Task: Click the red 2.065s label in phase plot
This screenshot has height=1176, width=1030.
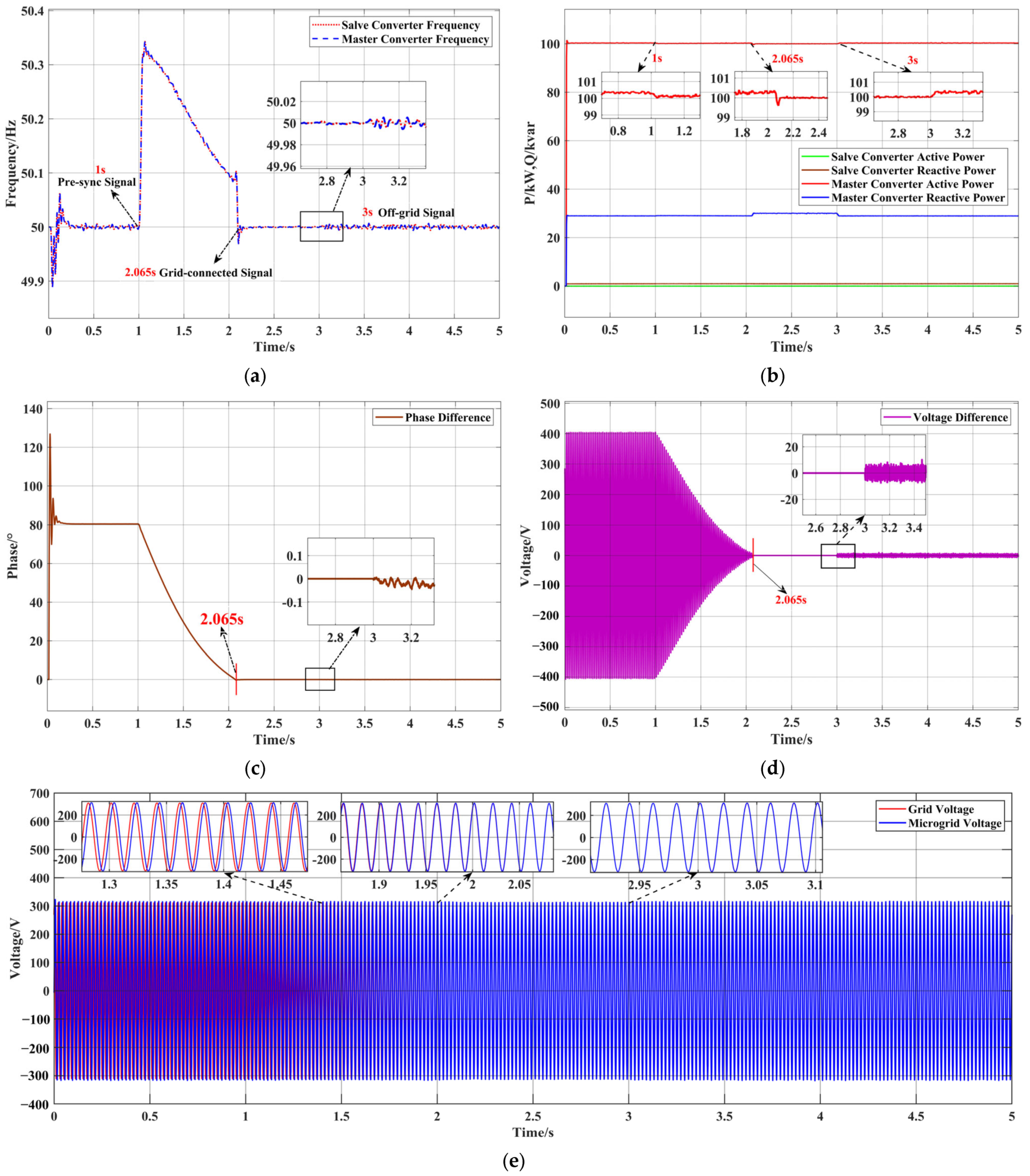Action: pyautogui.click(x=222, y=619)
